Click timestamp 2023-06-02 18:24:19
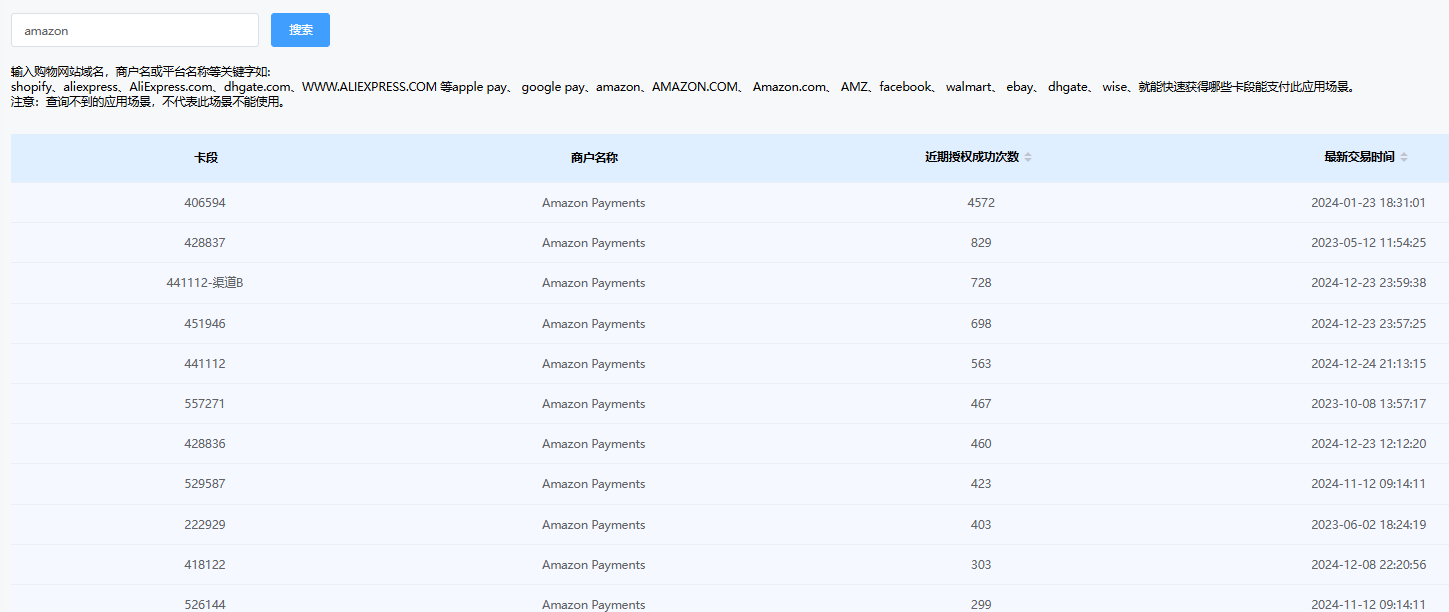 point(1368,525)
